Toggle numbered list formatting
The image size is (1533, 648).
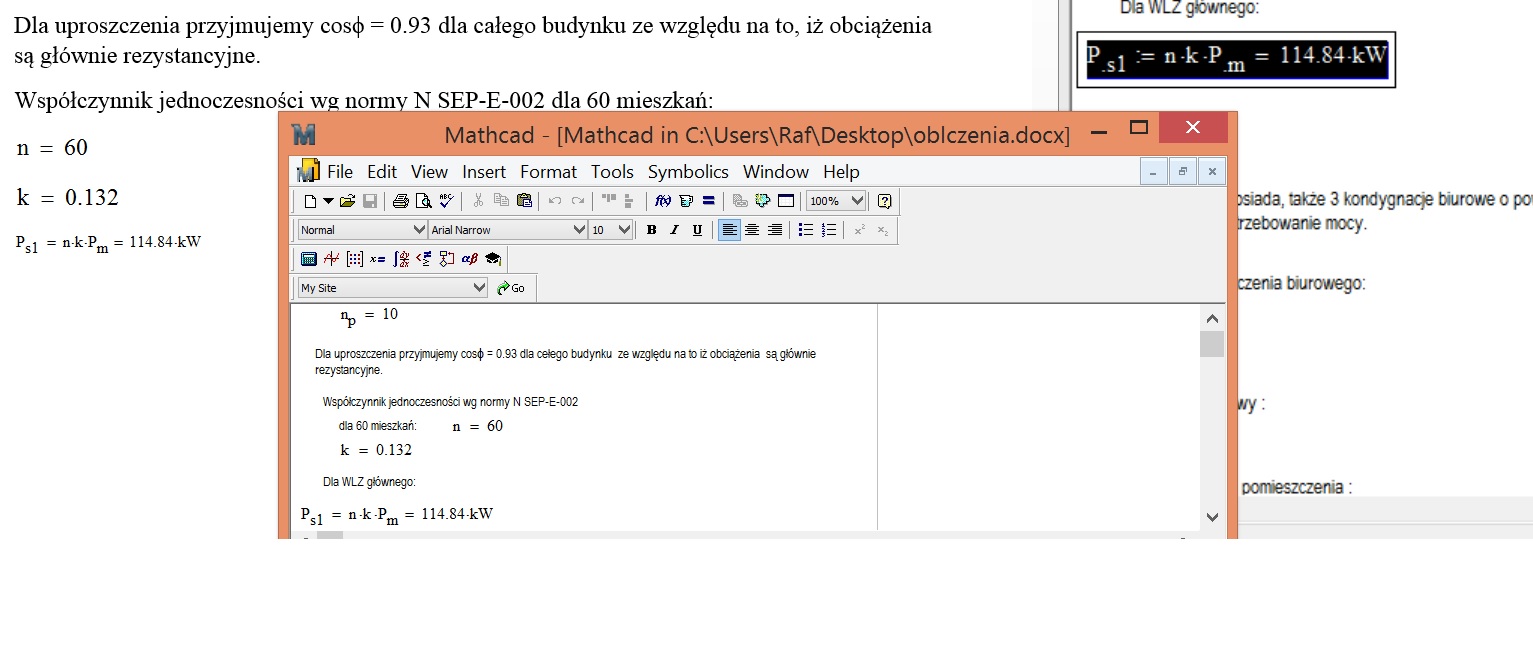(829, 230)
